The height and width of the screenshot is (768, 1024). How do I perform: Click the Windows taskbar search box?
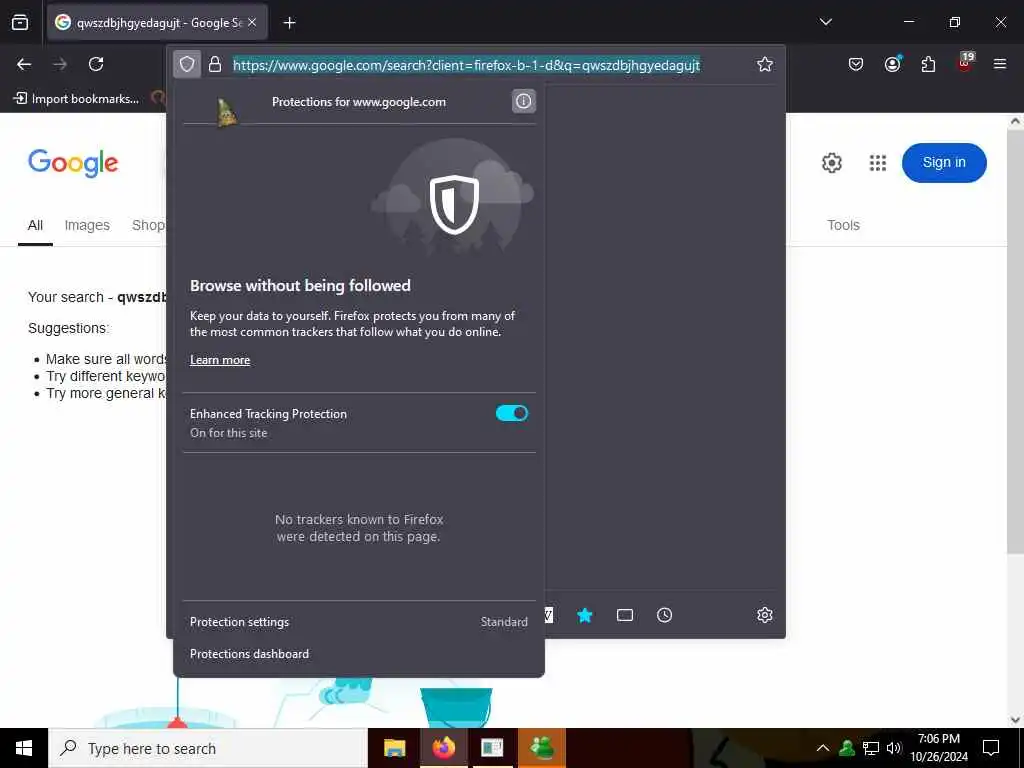pos(208,748)
